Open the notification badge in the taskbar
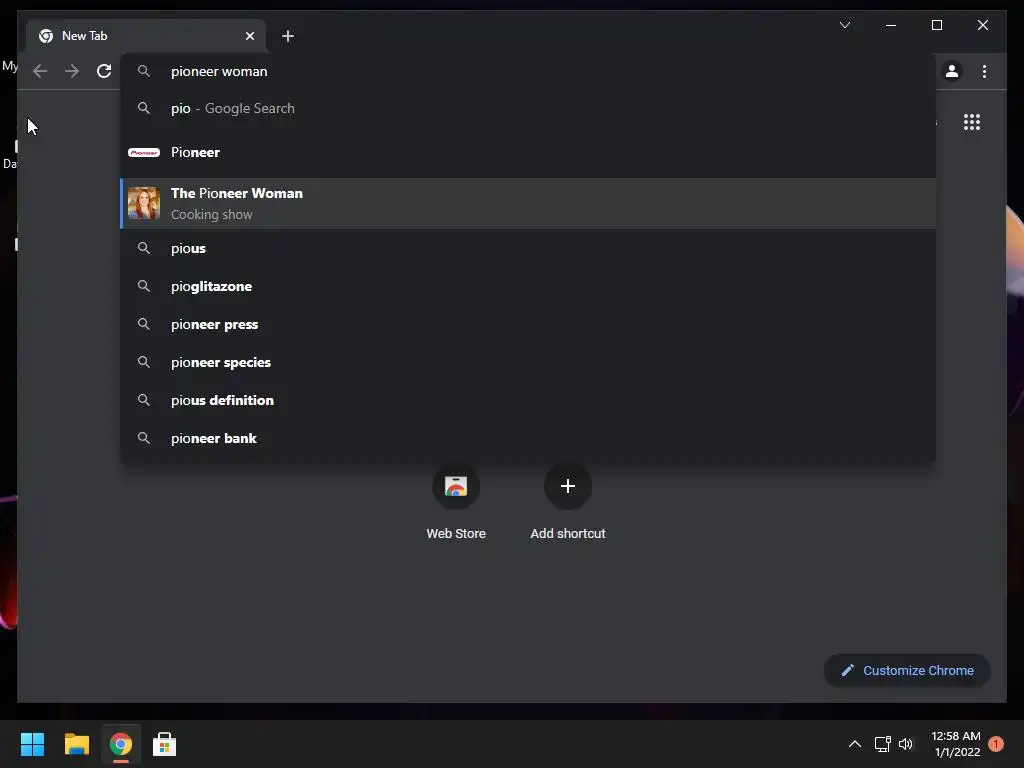Viewport: 1024px width, 768px height. click(x=996, y=744)
